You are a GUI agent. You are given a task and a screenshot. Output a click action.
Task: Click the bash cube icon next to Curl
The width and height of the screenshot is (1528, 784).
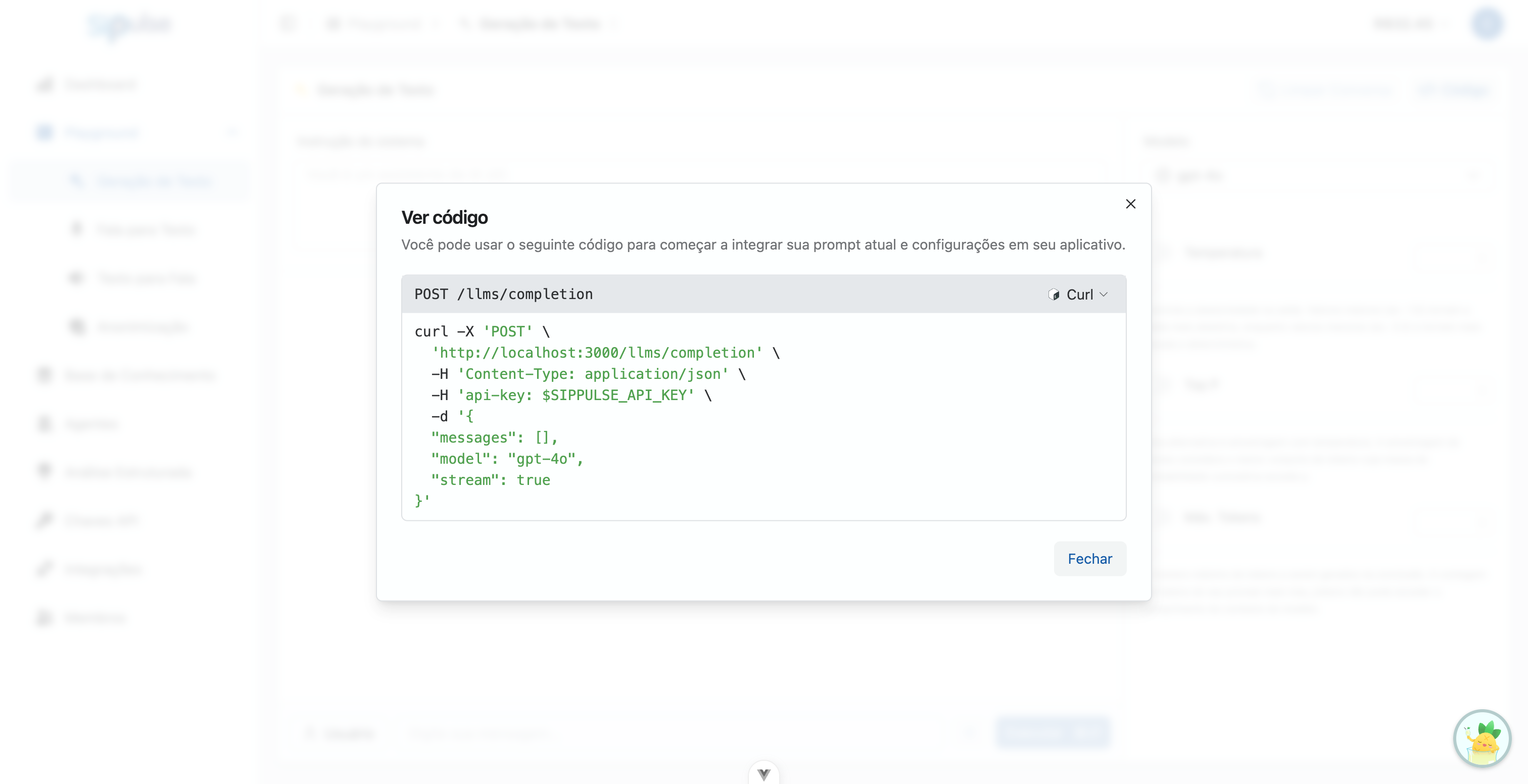tap(1054, 294)
